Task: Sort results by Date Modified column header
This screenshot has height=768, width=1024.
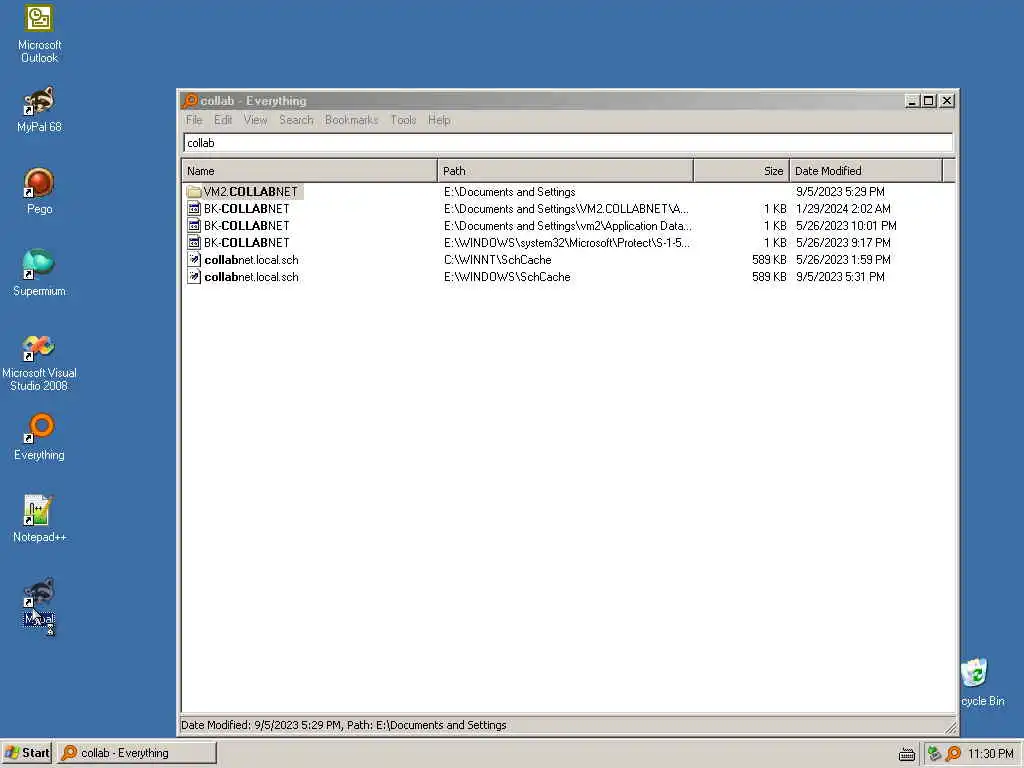Action: pos(866,170)
